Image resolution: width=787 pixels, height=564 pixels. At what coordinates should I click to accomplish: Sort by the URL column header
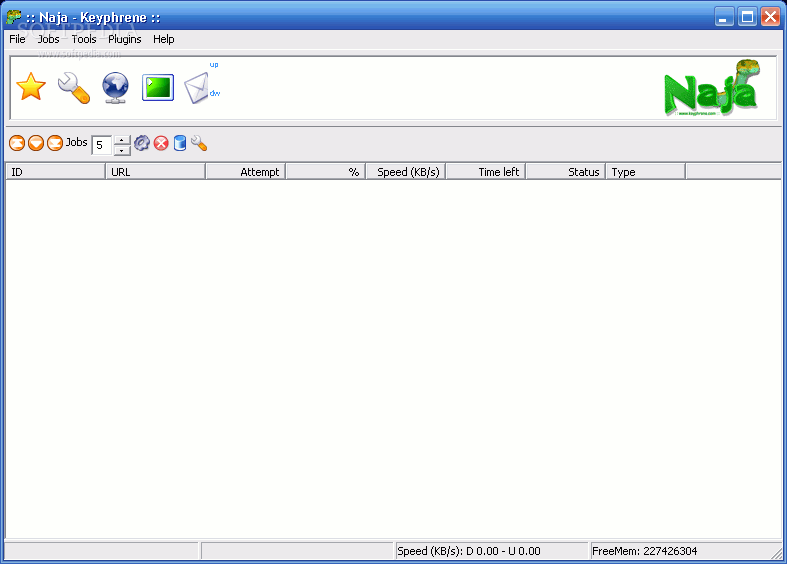155,172
